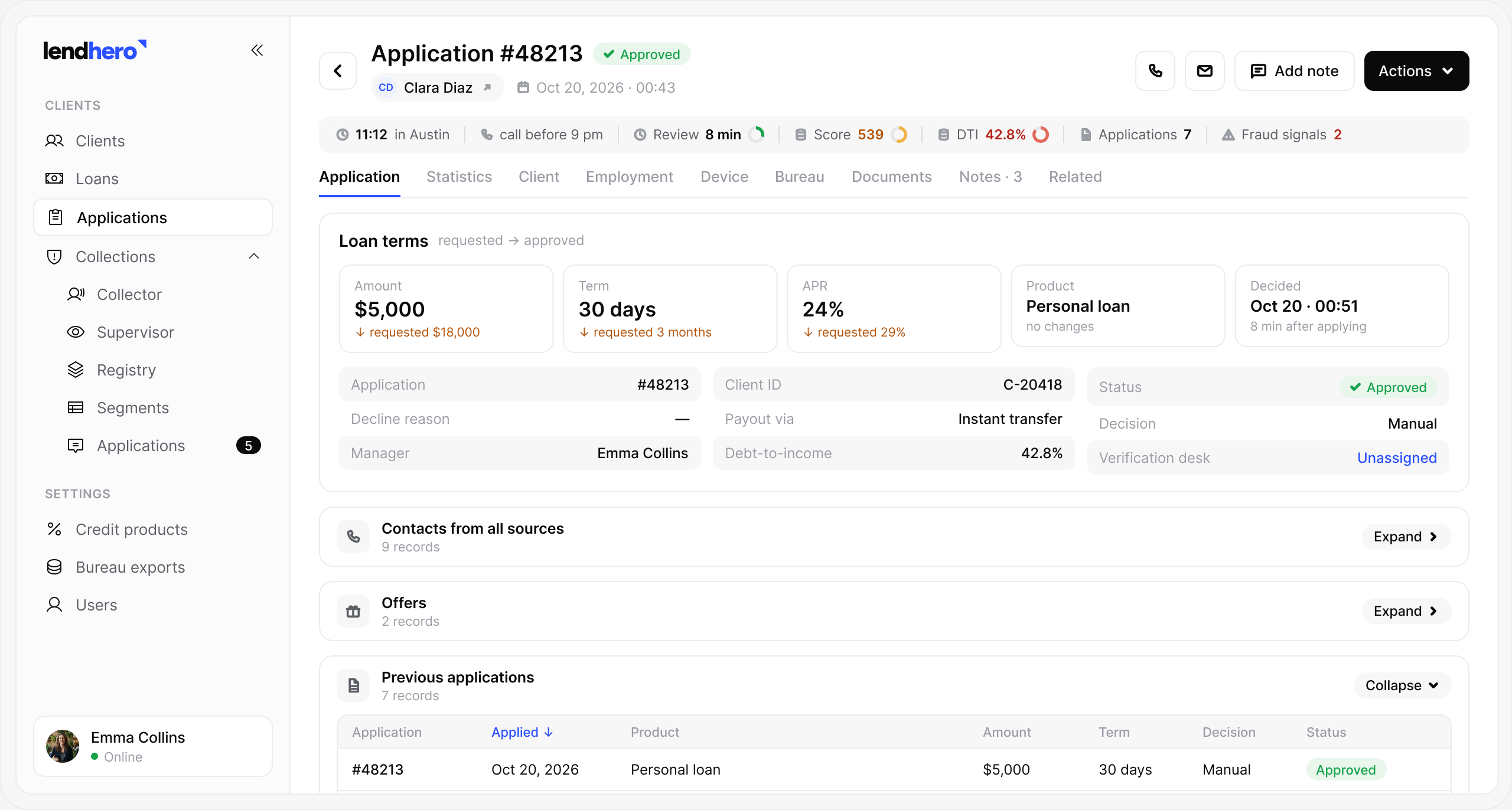Click 'call before 9 pm' text
This screenshot has height=810, width=1512.
click(551, 135)
